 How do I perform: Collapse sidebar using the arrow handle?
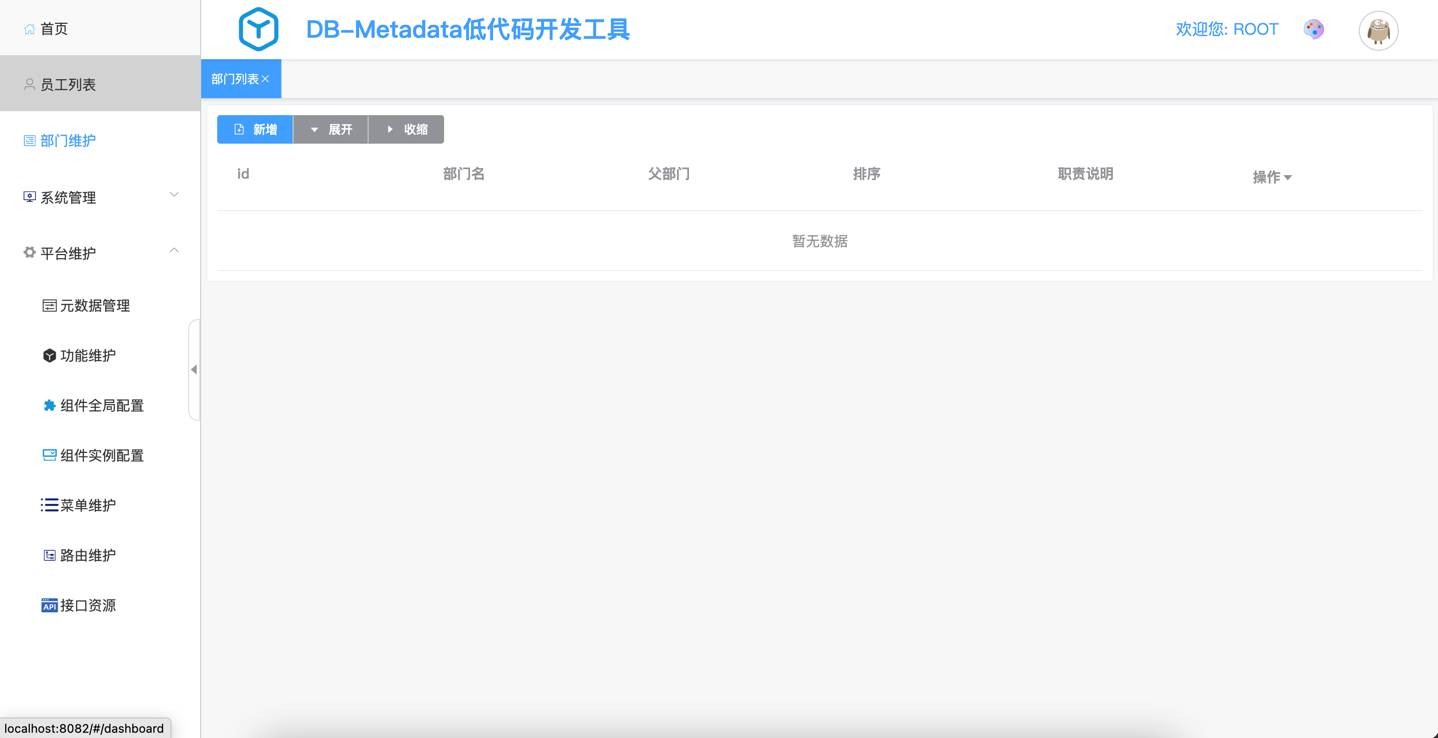194,370
